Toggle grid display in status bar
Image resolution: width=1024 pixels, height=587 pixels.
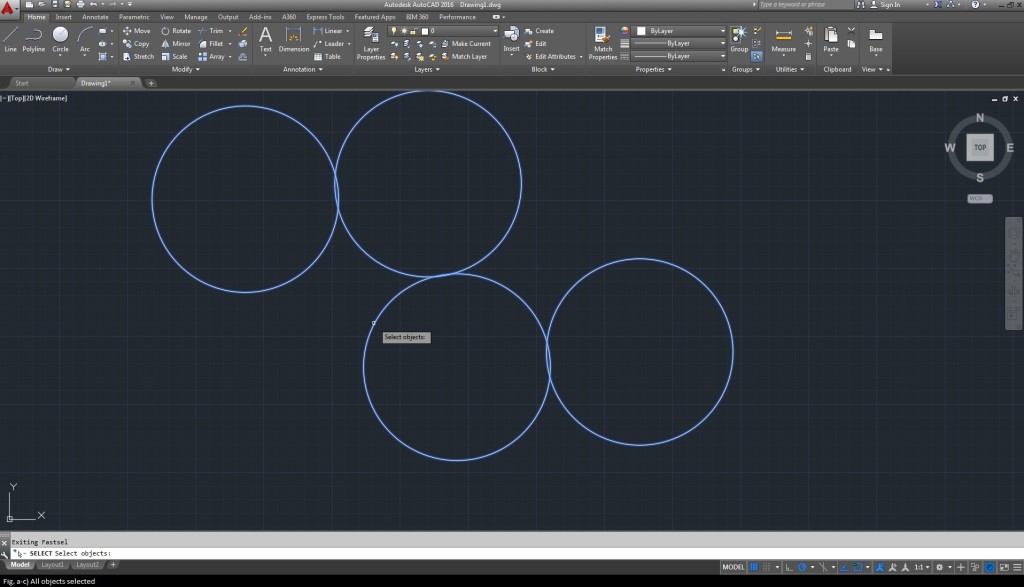point(756,567)
